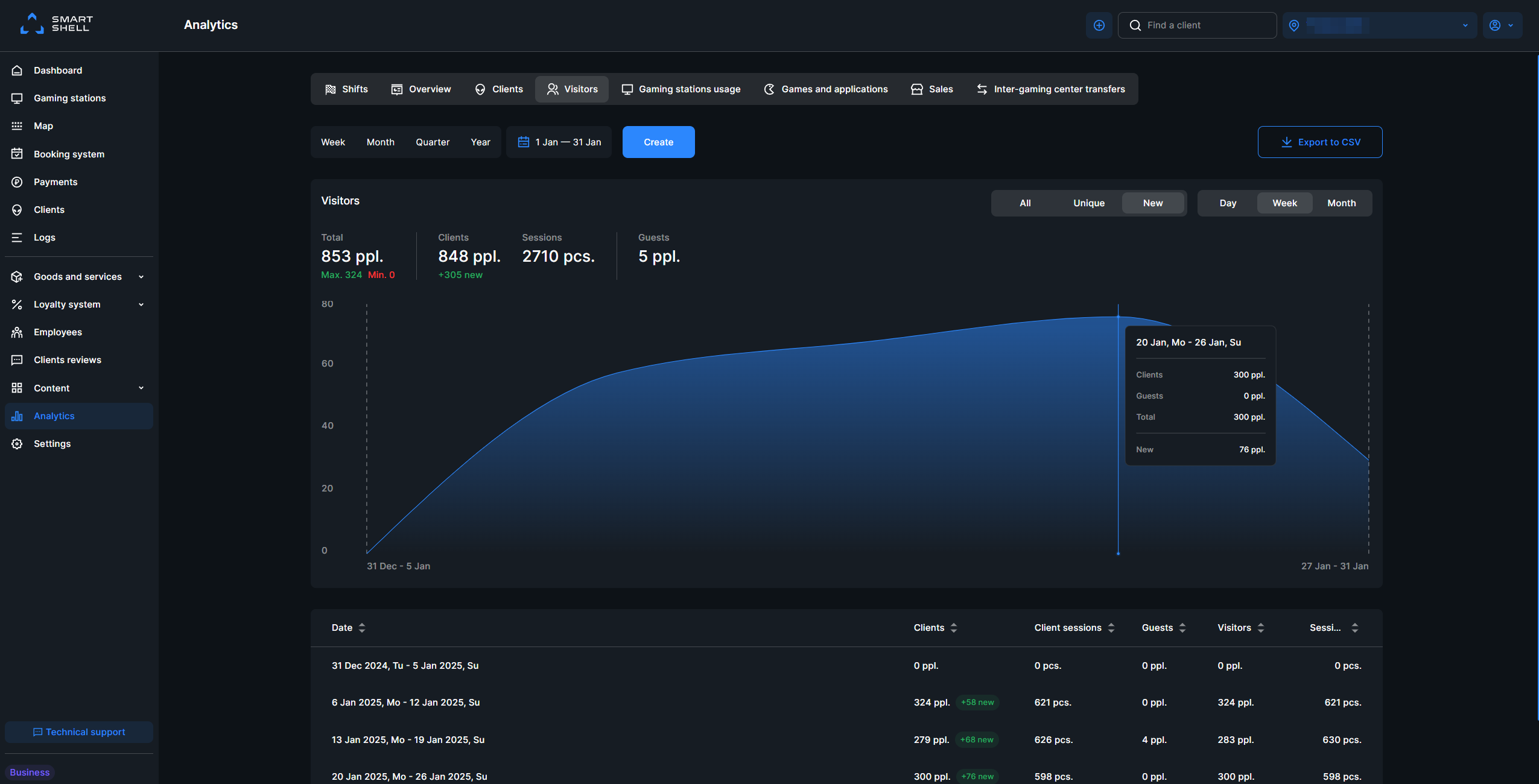The height and width of the screenshot is (784, 1539).
Task: Switch to the Overview tab
Action: pos(421,89)
